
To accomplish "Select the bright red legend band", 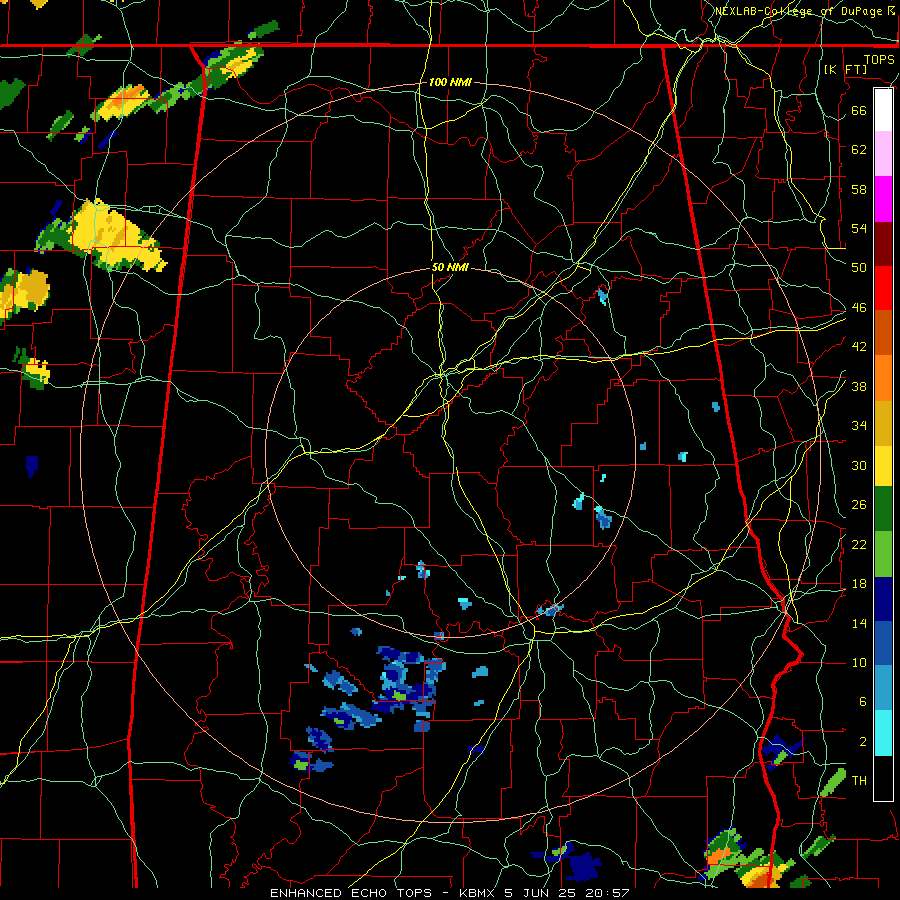I will coord(883,288).
